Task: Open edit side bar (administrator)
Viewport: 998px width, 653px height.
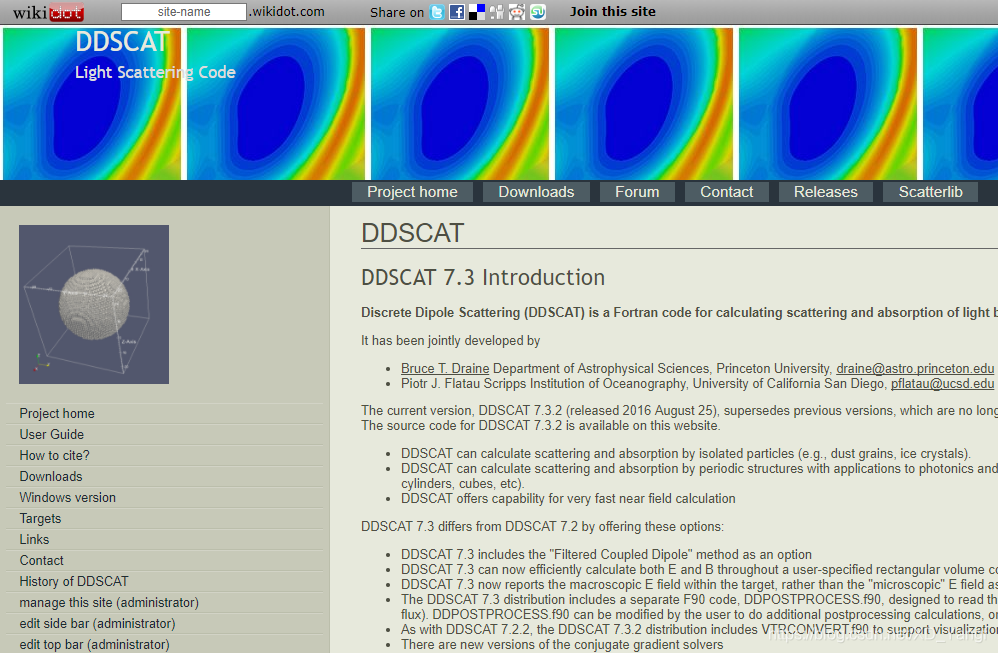Action: click(97, 624)
